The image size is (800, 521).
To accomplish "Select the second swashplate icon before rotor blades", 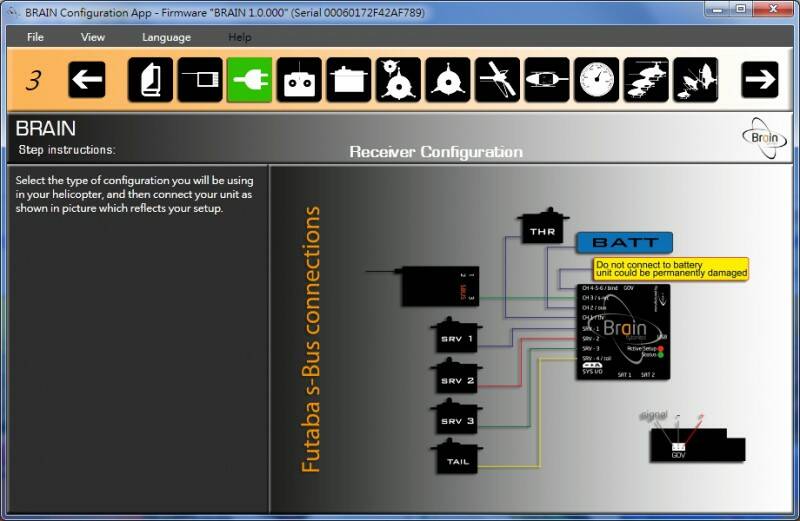I will point(447,80).
